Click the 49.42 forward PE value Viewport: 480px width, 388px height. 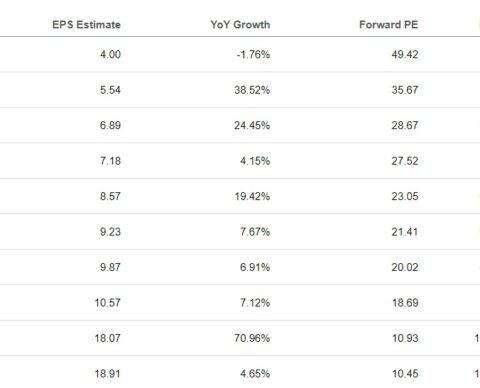tap(405, 54)
